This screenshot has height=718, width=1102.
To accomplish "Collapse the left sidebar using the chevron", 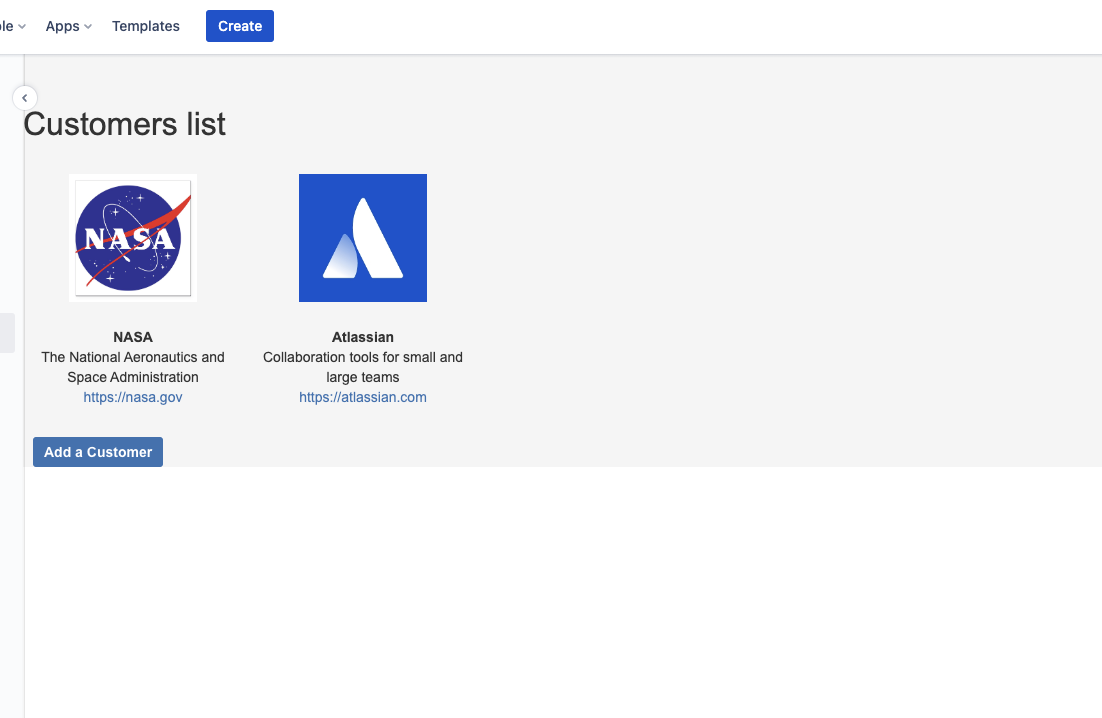I will coord(24,97).
